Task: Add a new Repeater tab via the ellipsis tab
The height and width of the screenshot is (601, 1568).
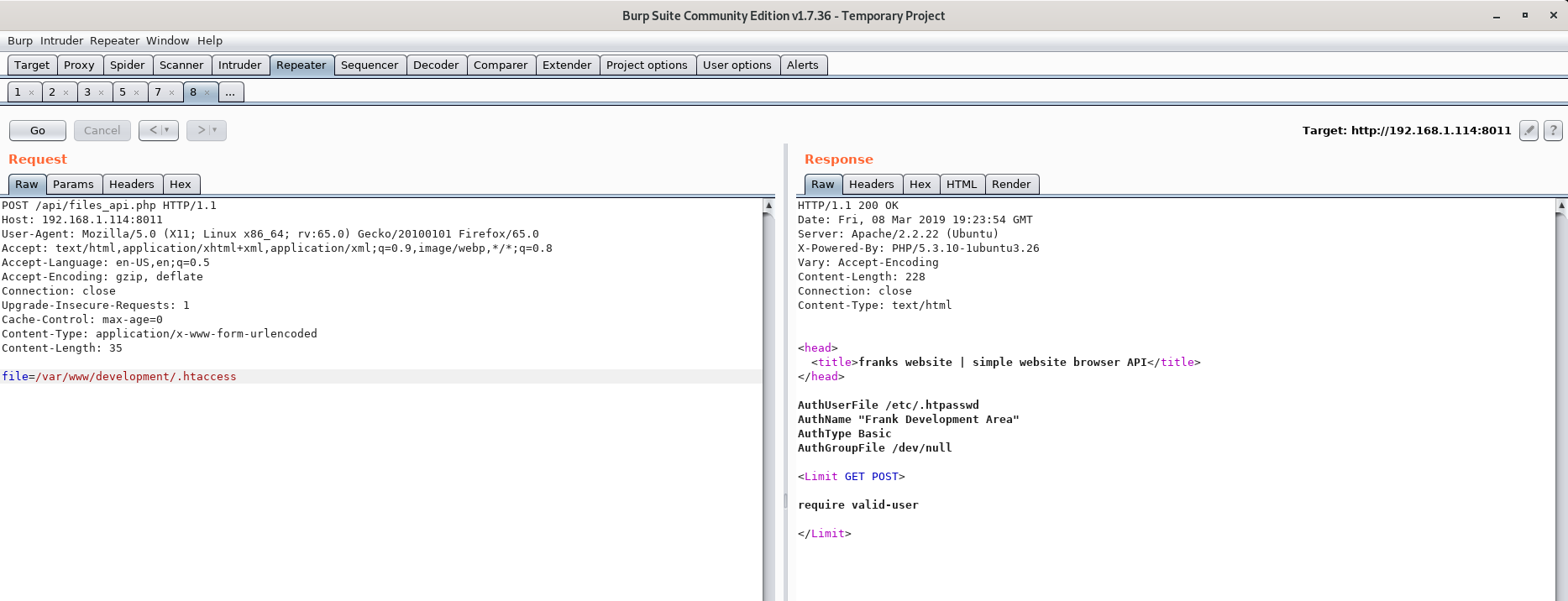Action: [x=231, y=92]
